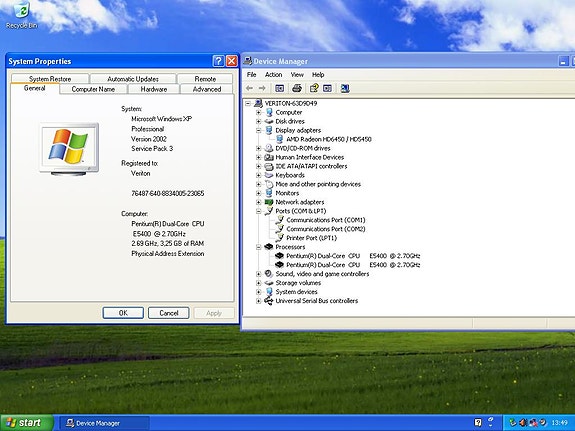Select the Storage volumes icon

pyautogui.click(x=269, y=283)
